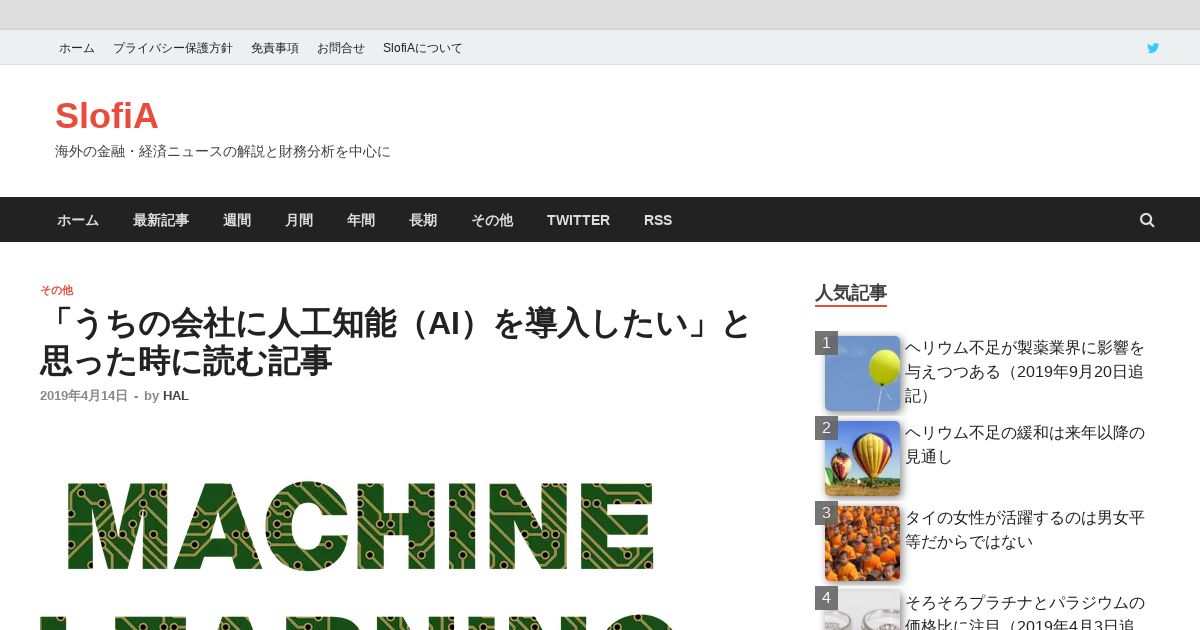Select TWITTER menu item
Screen dimensions: 1200x630
point(578,220)
